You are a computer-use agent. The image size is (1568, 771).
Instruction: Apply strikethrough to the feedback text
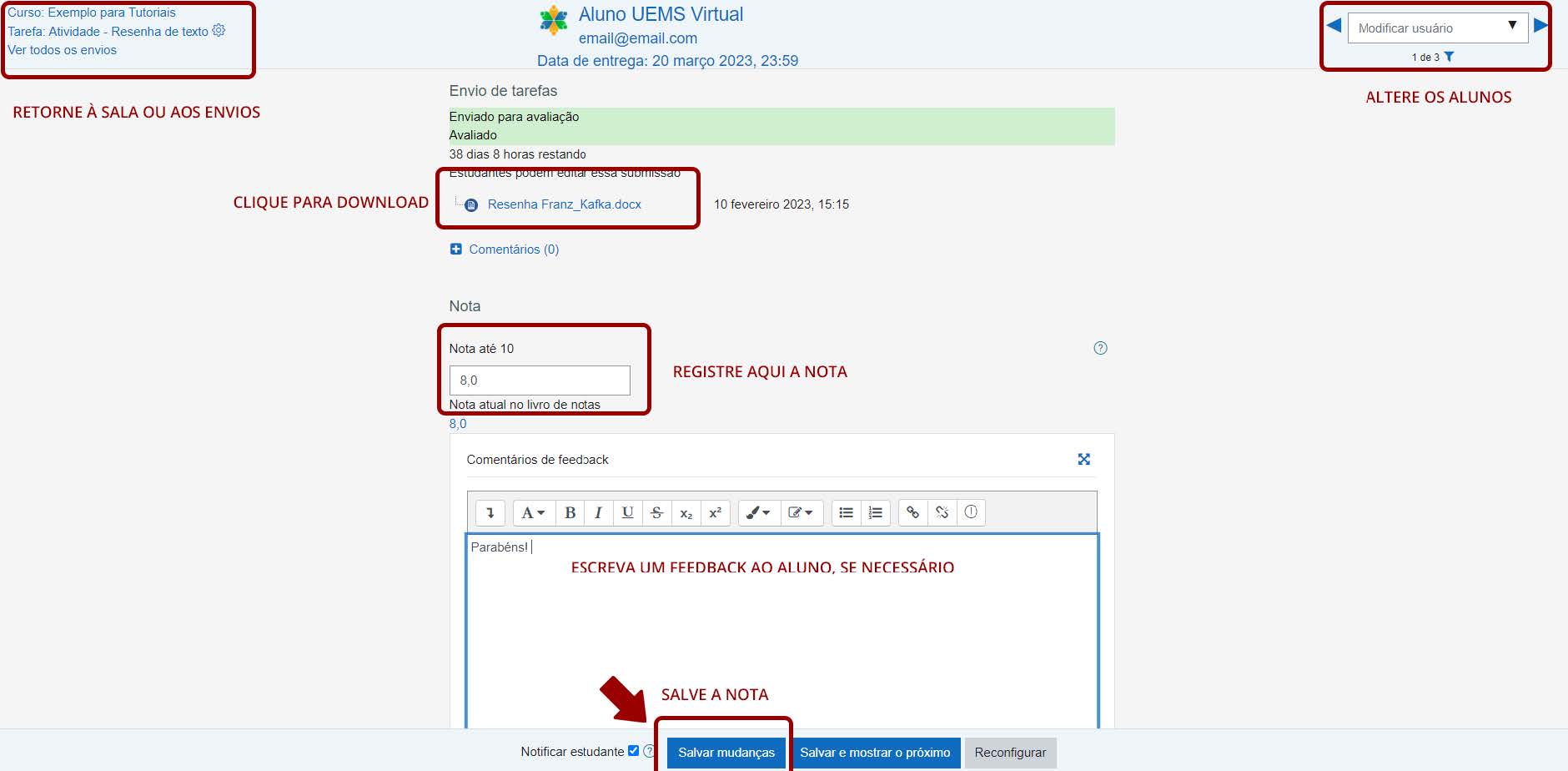click(x=656, y=512)
